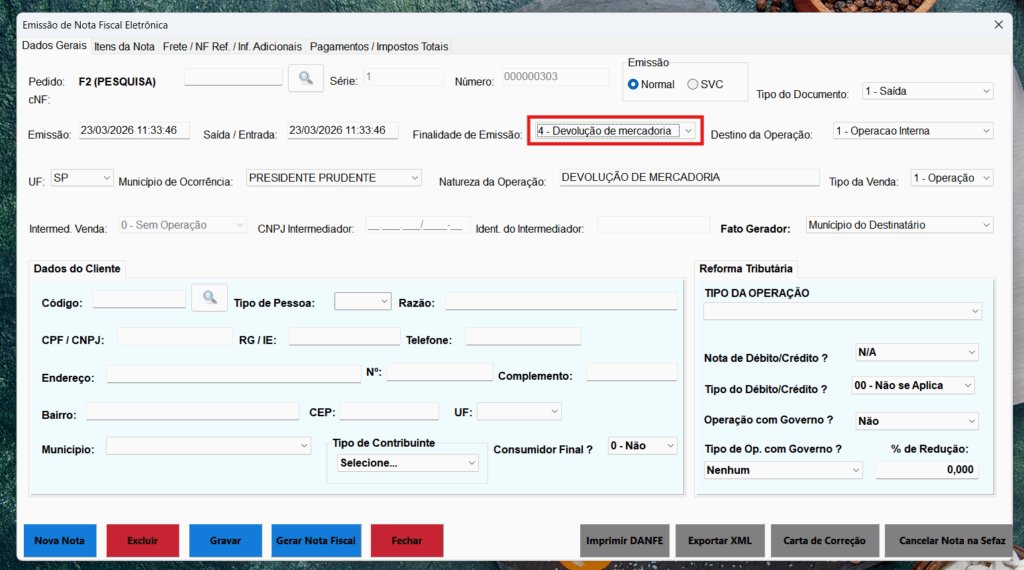Focus the CPF / CNPJ input field
Viewport: 1024px width, 570px height.
click(x=174, y=337)
